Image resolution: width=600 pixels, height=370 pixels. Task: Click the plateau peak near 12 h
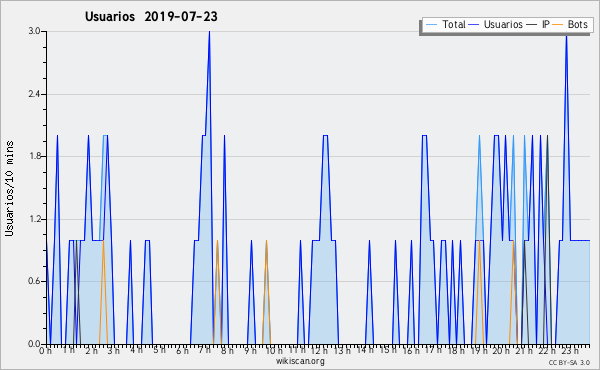point(325,135)
